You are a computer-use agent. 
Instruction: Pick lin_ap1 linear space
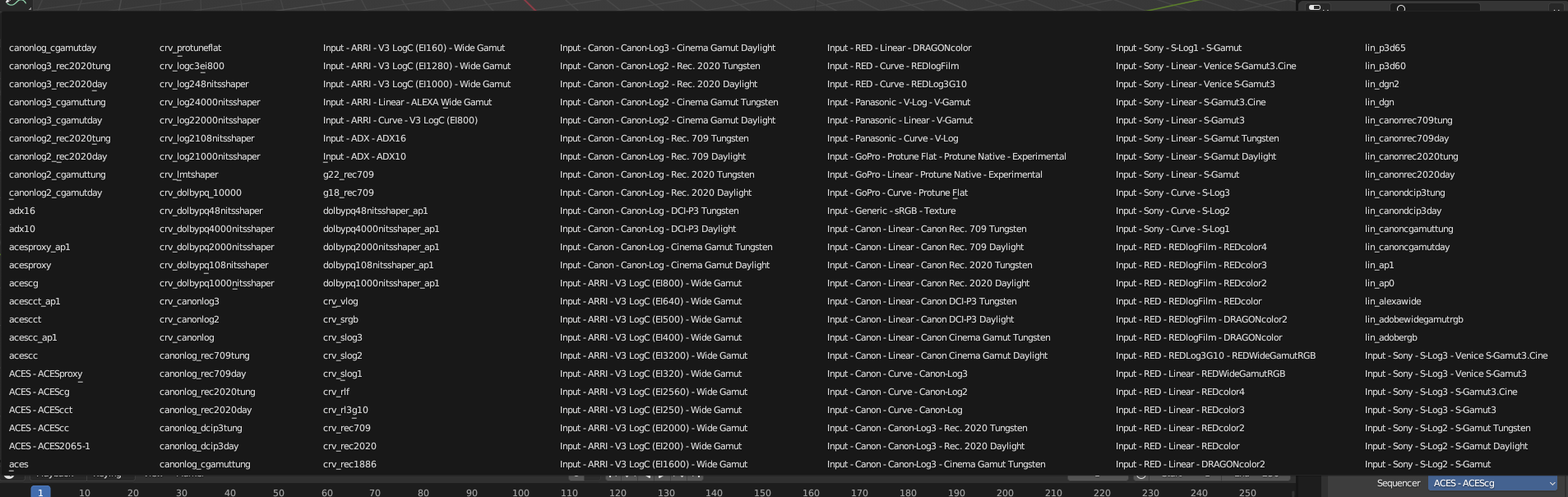pyautogui.click(x=1380, y=265)
